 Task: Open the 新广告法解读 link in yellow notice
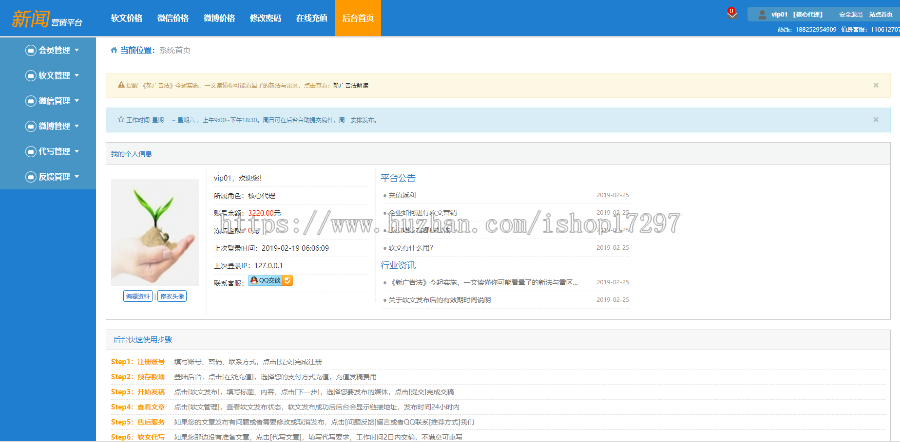[351, 85]
